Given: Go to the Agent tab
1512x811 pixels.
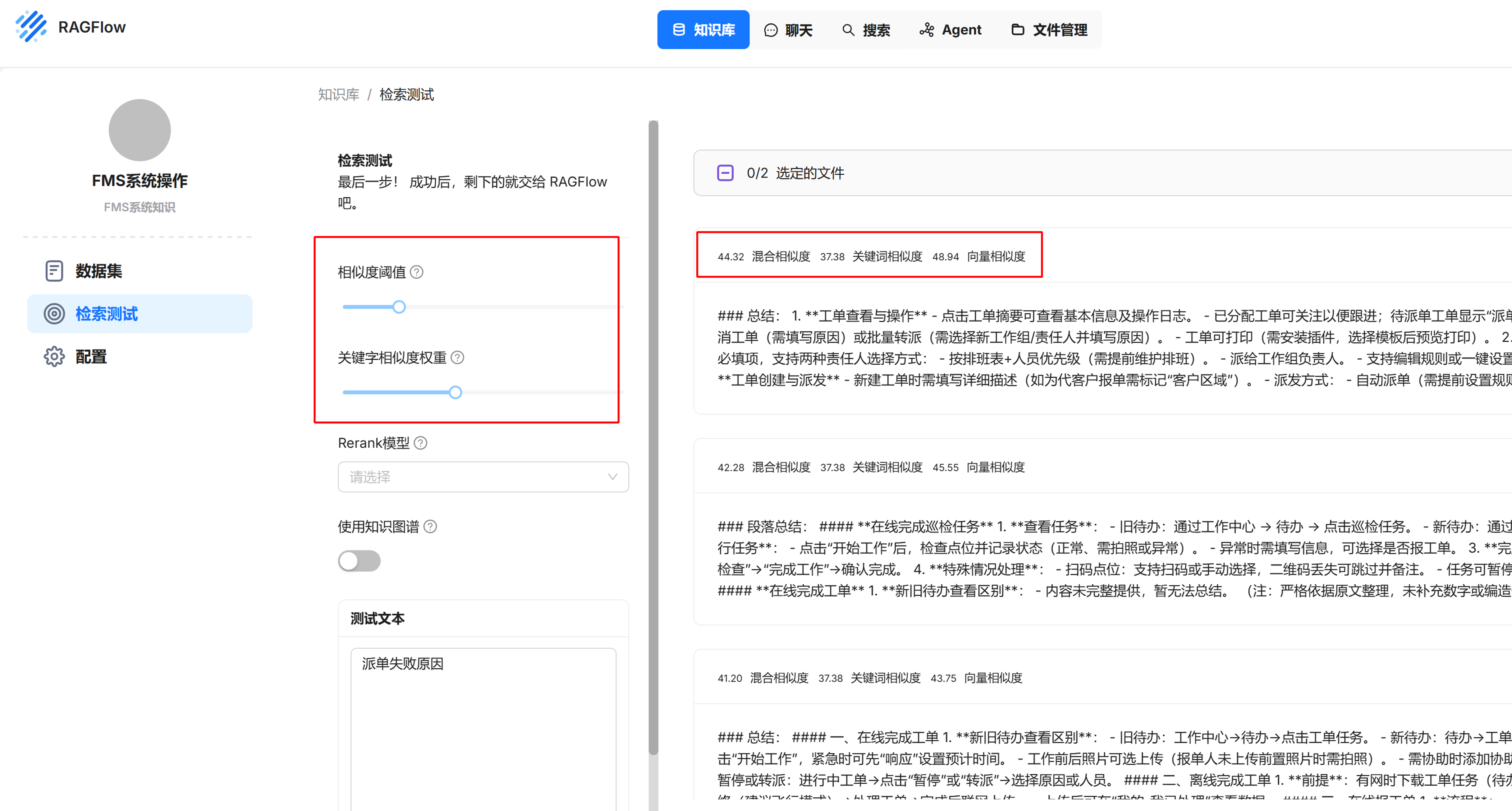Looking at the screenshot, I should point(950,30).
